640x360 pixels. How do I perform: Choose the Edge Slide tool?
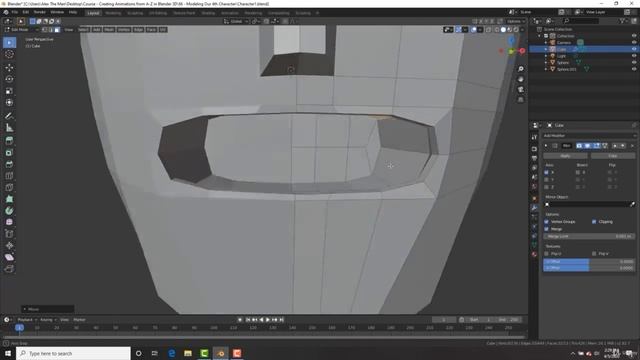pos(9,234)
